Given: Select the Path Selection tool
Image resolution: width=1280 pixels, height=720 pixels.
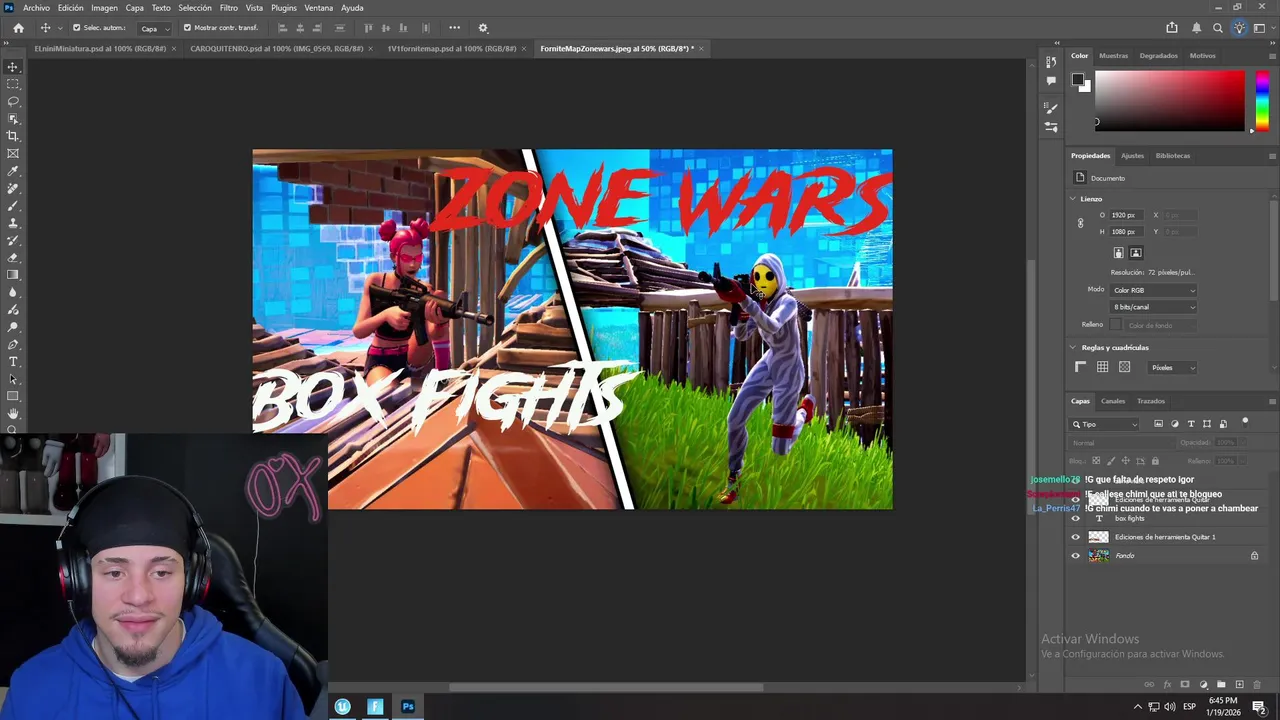Looking at the screenshot, I should [13, 379].
